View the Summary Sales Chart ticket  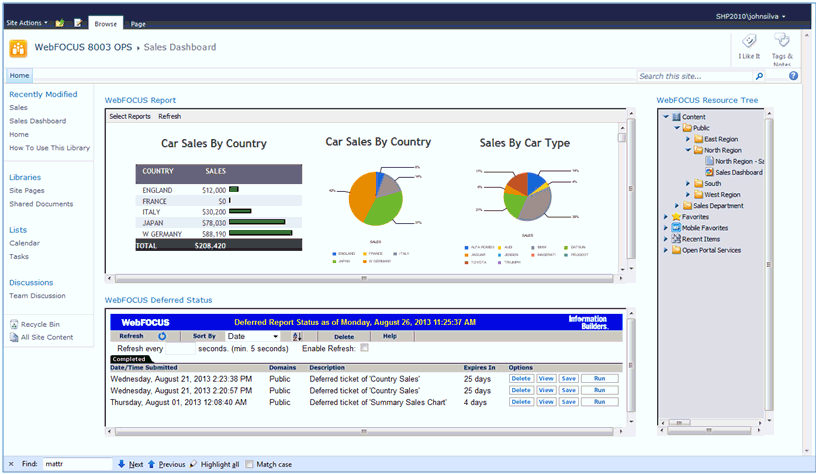tap(546, 402)
